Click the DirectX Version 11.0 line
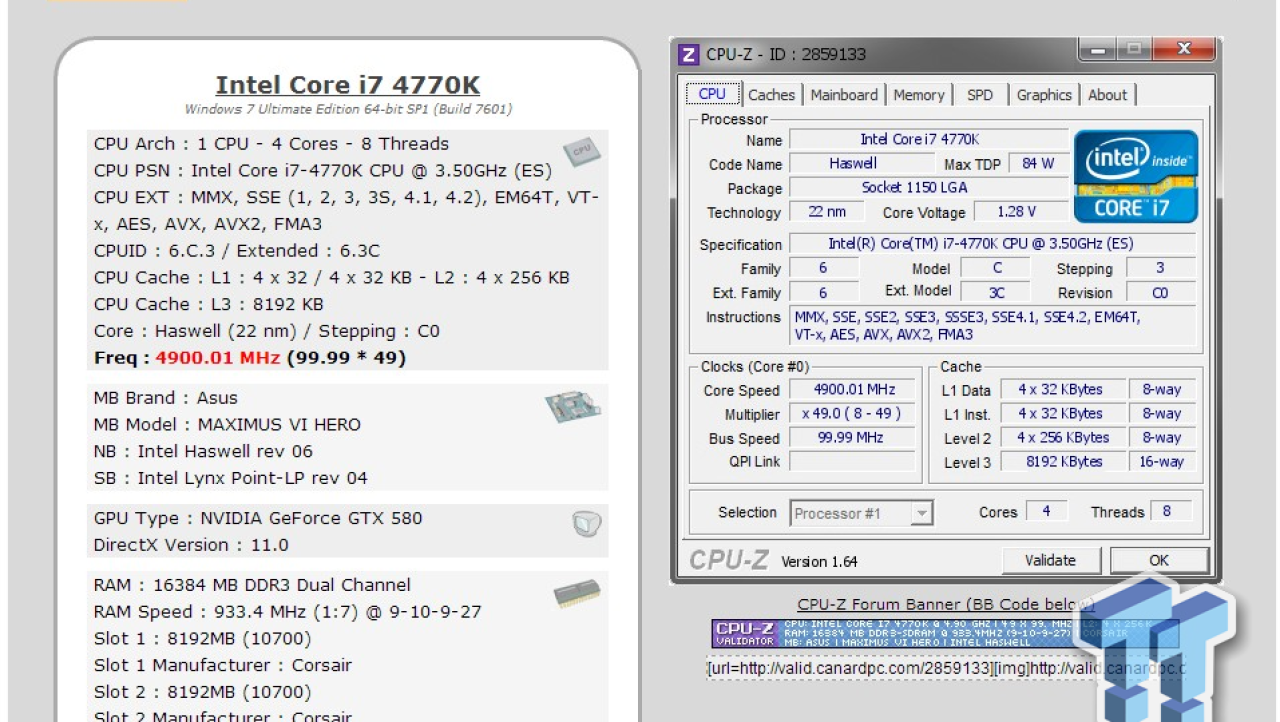 [191, 545]
